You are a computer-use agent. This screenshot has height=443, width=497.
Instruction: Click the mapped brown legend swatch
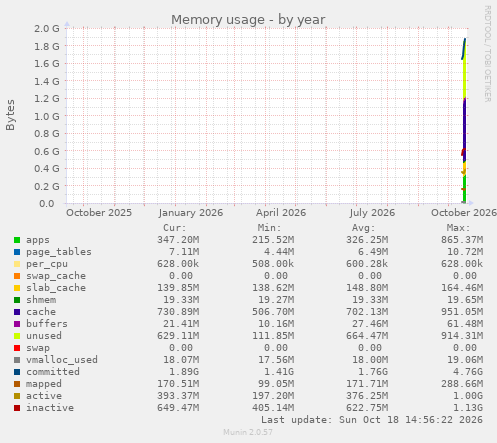[x=17, y=384]
